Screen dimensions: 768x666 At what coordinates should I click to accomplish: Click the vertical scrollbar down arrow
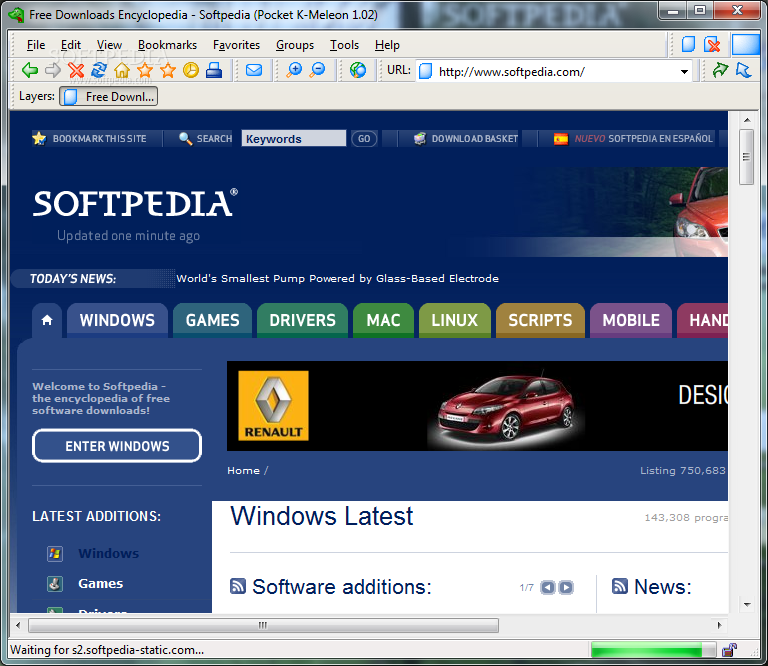747,605
